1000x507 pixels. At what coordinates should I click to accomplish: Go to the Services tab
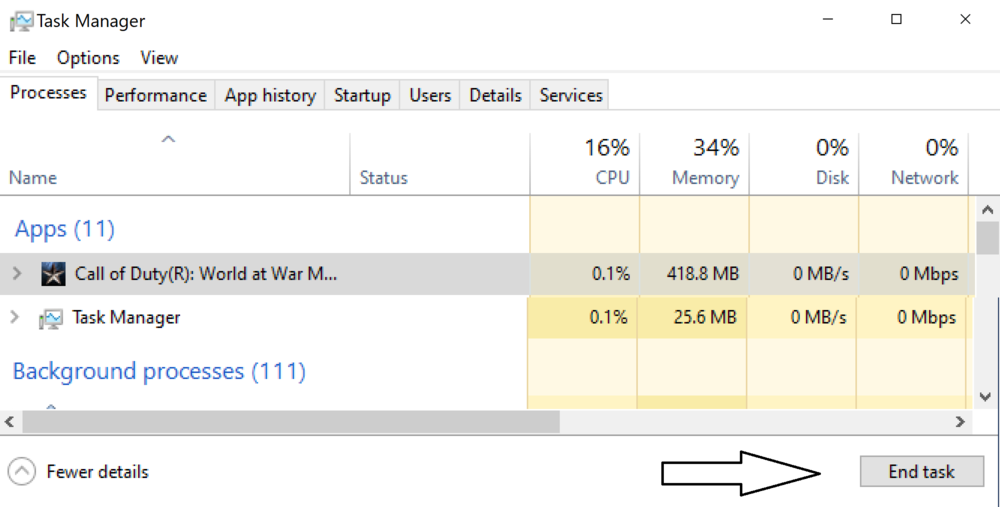click(x=571, y=95)
